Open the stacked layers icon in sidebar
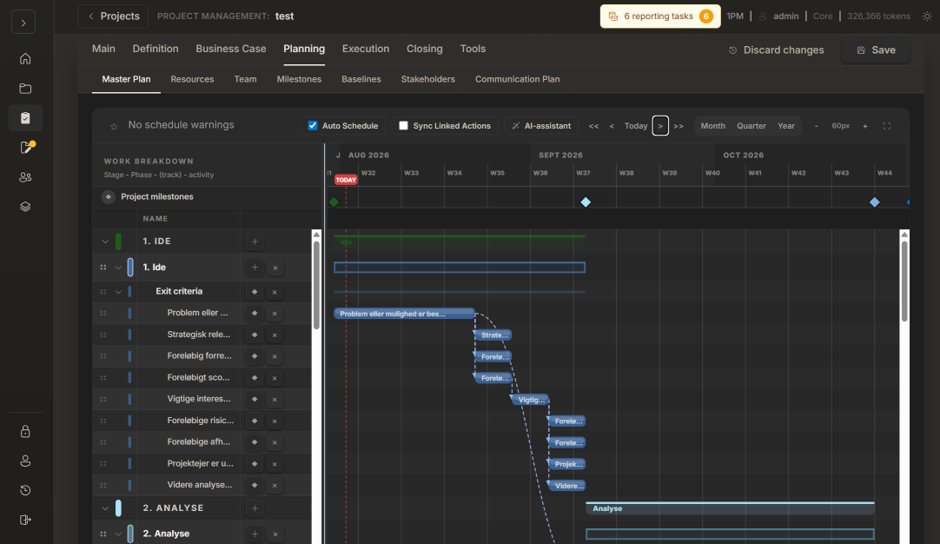940x544 pixels. click(x=25, y=206)
